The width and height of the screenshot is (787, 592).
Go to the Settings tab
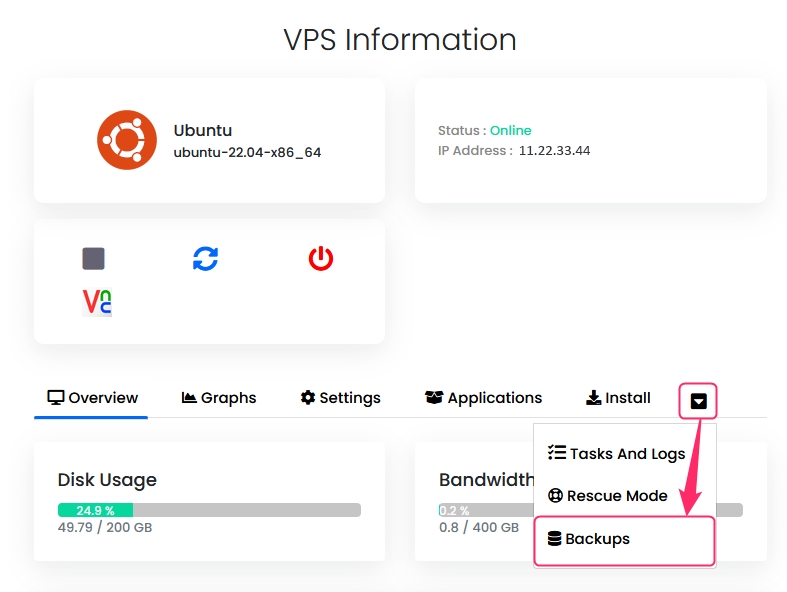click(x=340, y=398)
